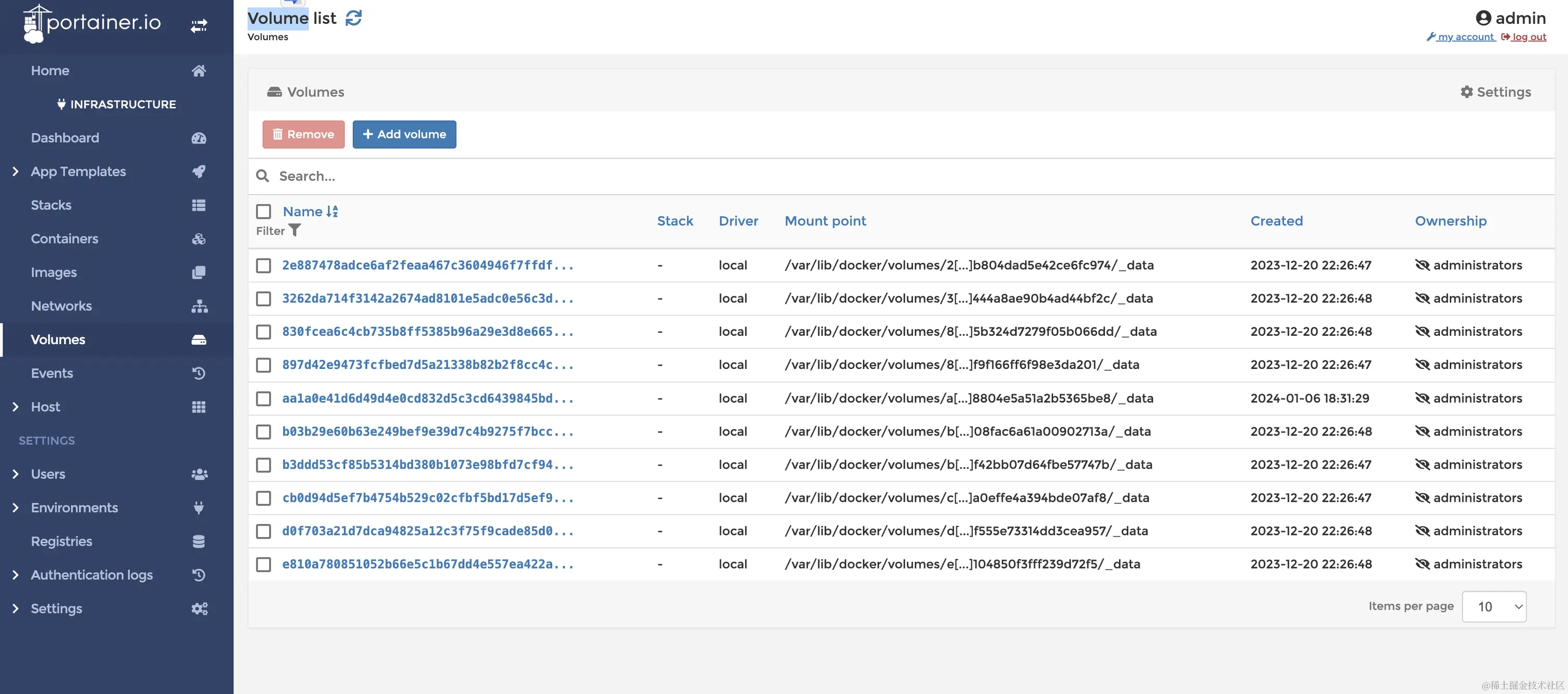The image size is (1568, 694).
Task: Check the box for volume 897d42e9473fcfbe
Action: click(263, 365)
